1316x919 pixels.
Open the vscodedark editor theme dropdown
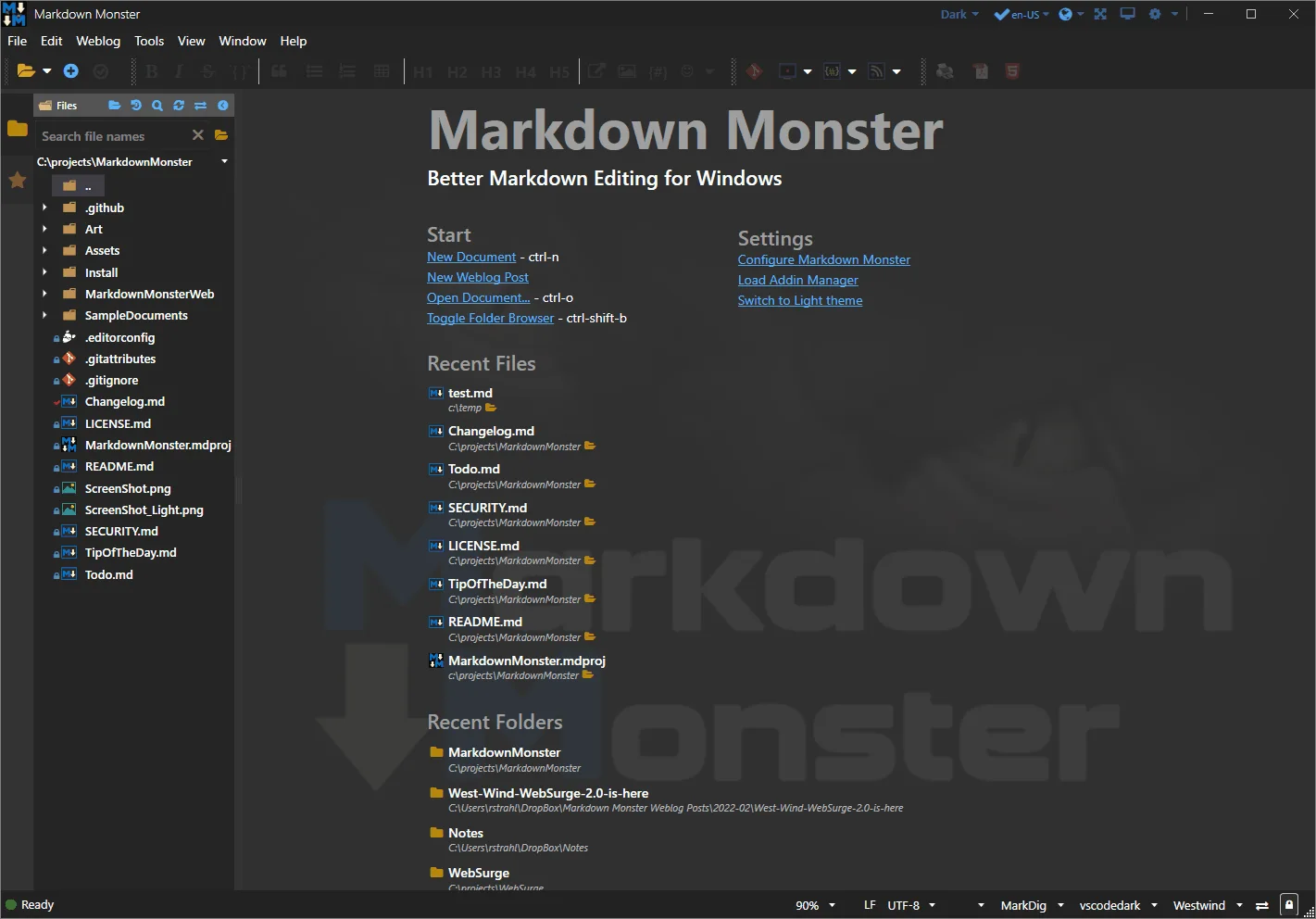[1119, 905]
